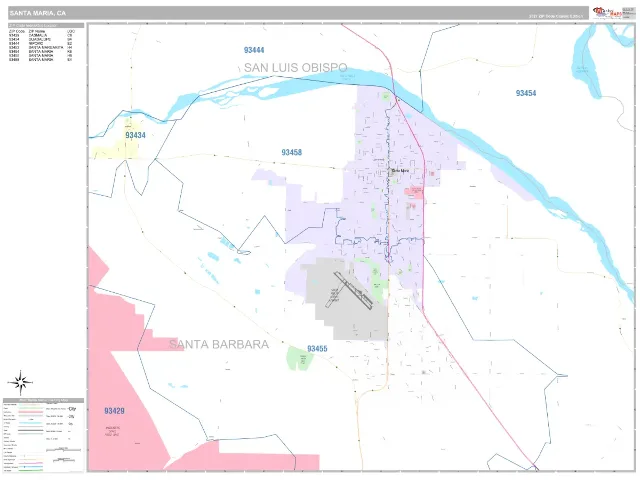Select the 93458 ZIP code label
The image size is (640, 480).
point(291,152)
